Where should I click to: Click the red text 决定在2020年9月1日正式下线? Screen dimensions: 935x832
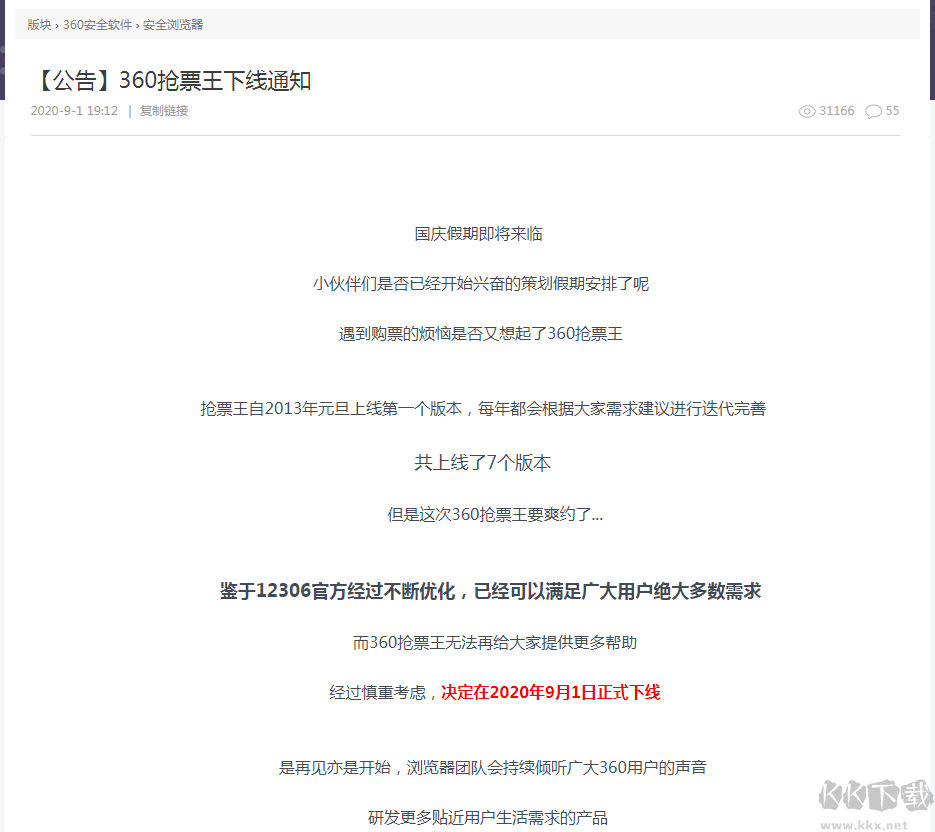coord(550,692)
